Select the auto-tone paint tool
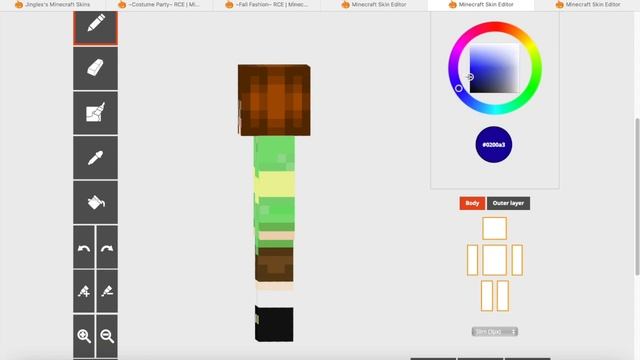This screenshot has width=640, height=360. pos(96,113)
